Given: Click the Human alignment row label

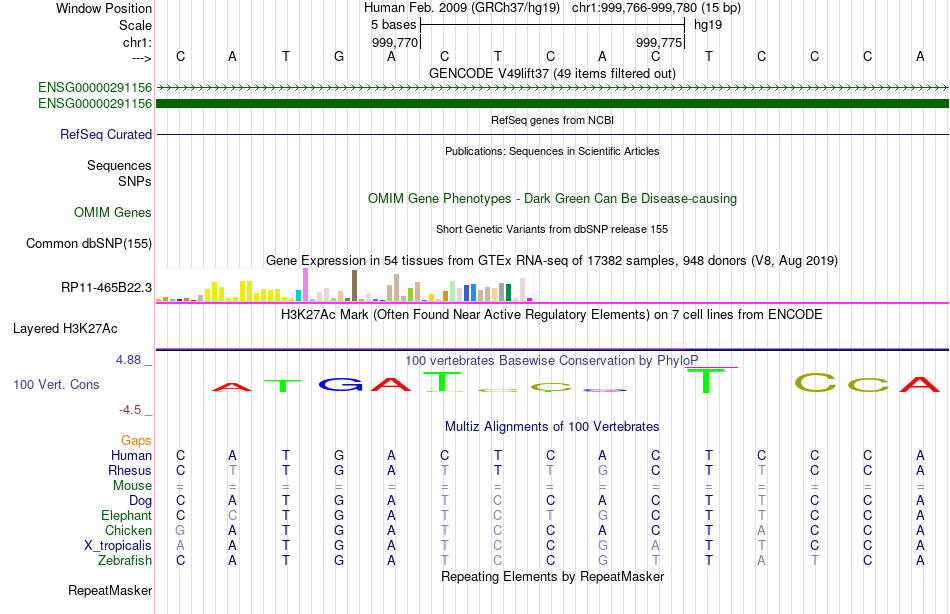Looking at the screenshot, I should [131, 455].
